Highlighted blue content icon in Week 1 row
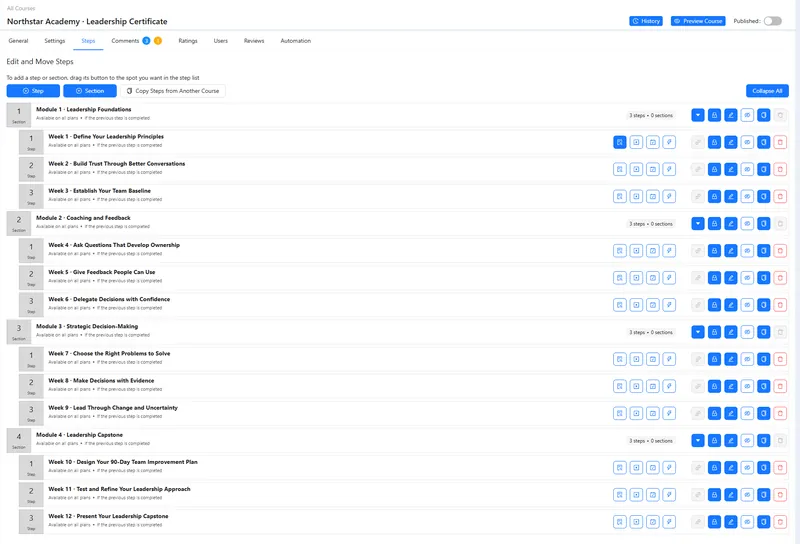This screenshot has width=800, height=544. pyautogui.click(x=619, y=142)
